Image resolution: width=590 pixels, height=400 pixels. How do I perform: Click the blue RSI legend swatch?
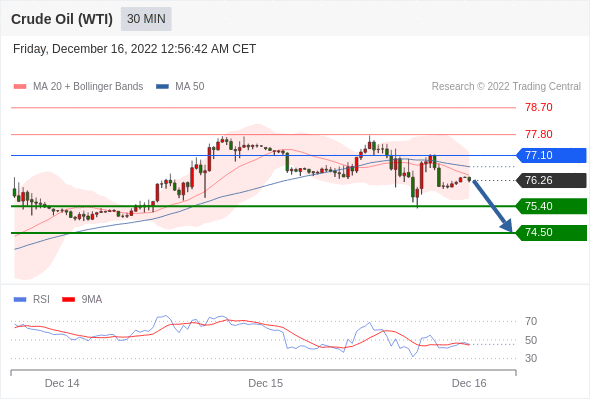[20, 300]
